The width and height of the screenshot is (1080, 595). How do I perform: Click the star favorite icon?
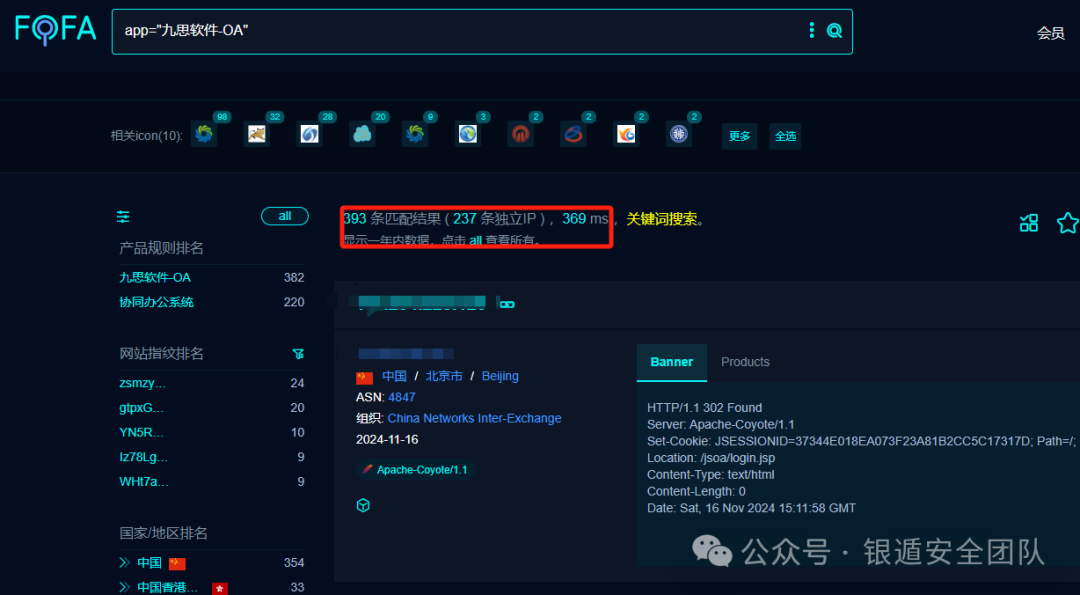click(x=1068, y=222)
